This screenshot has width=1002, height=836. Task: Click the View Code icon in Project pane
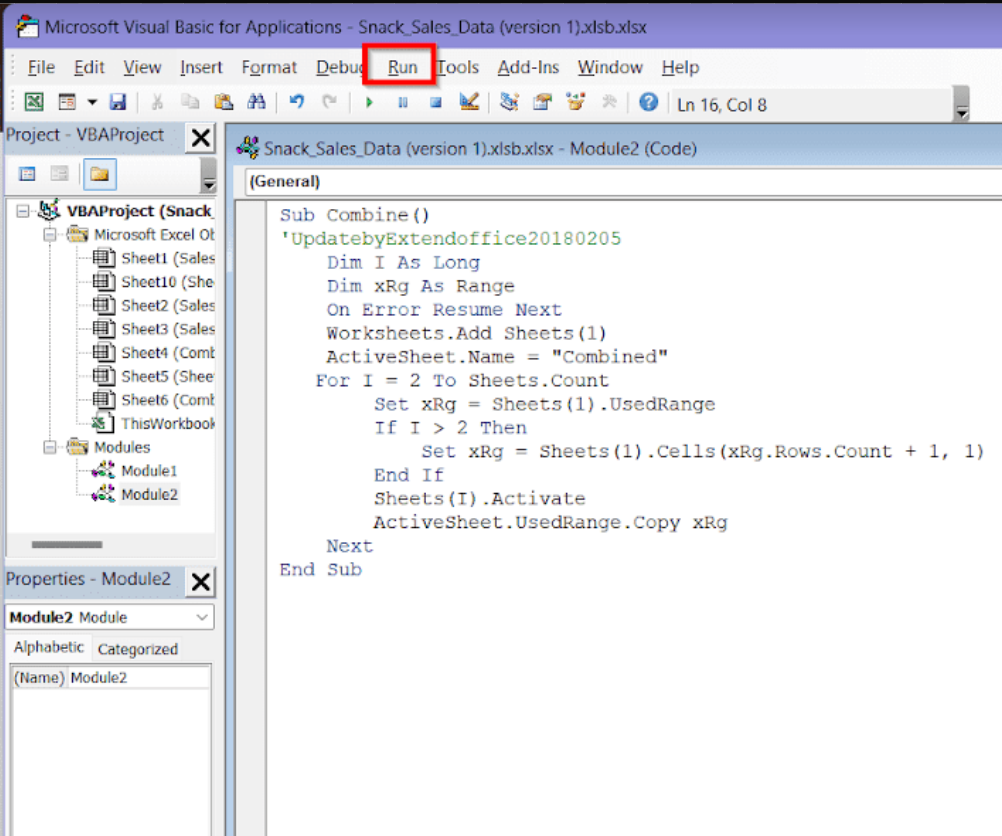point(27,174)
